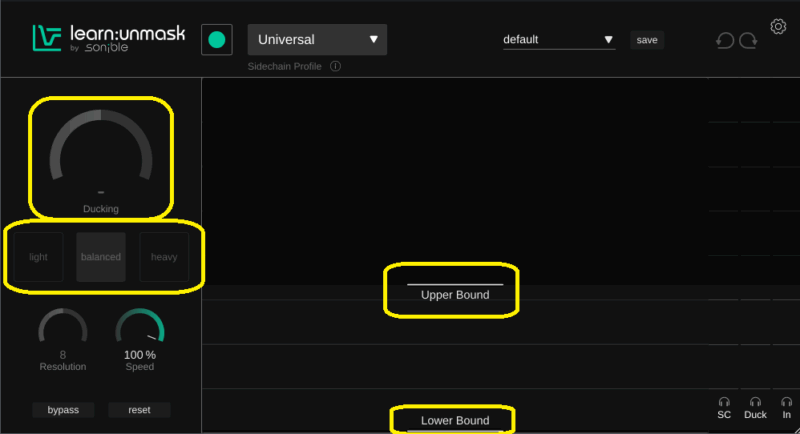Click the redo arrow icon
Screen dimensions: 800x434
749,41
